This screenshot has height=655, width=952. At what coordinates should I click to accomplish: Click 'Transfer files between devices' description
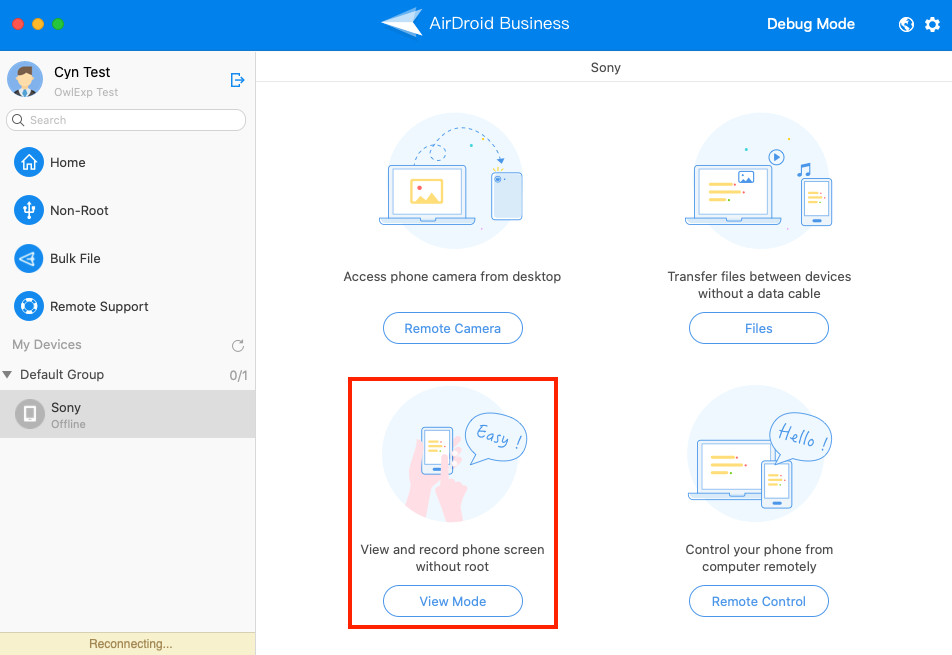tap(759, 285)
